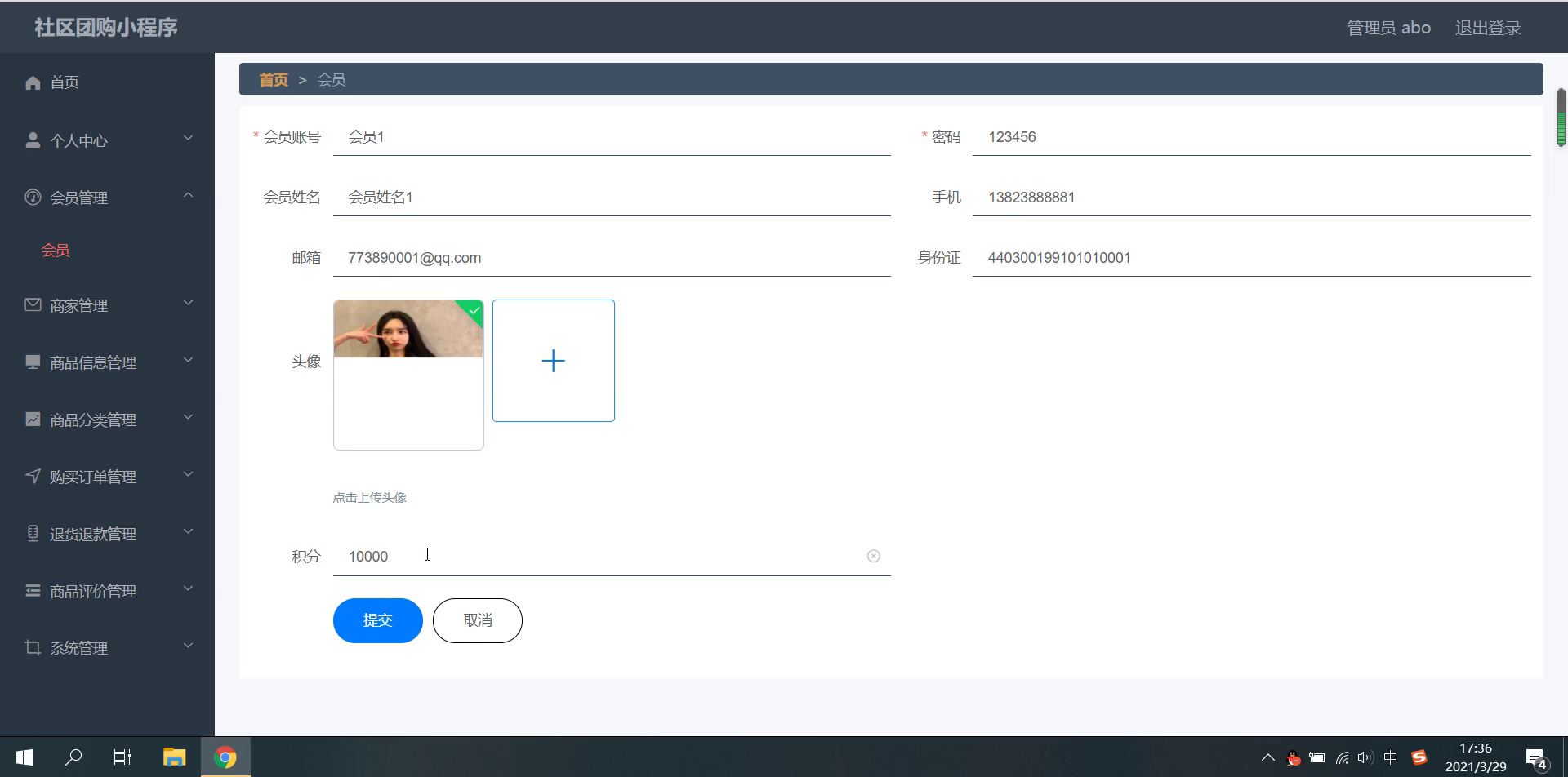1568x777 pixels.
Task: Click the 积分 input field
Action: tap(612, 557)
